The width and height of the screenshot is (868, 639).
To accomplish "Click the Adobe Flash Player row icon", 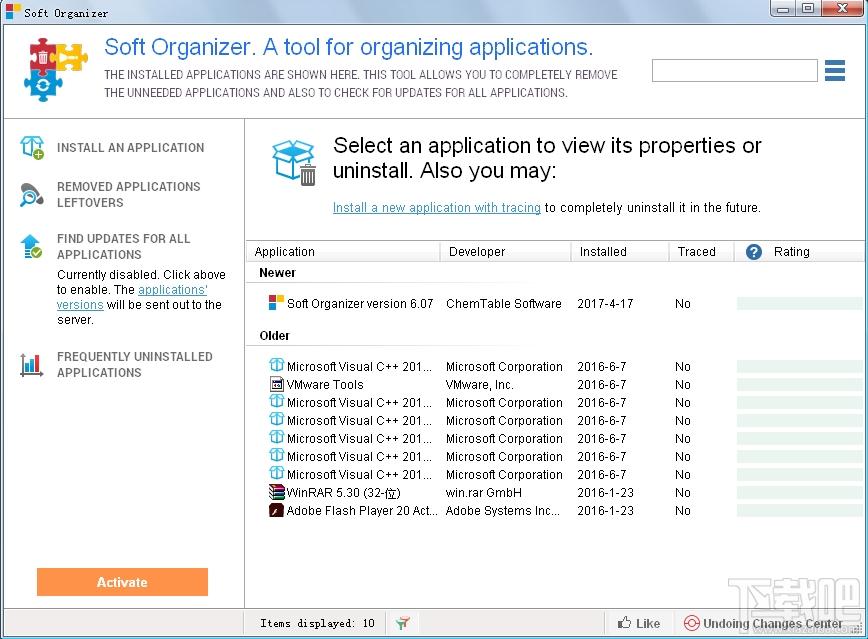I will 276,510.
